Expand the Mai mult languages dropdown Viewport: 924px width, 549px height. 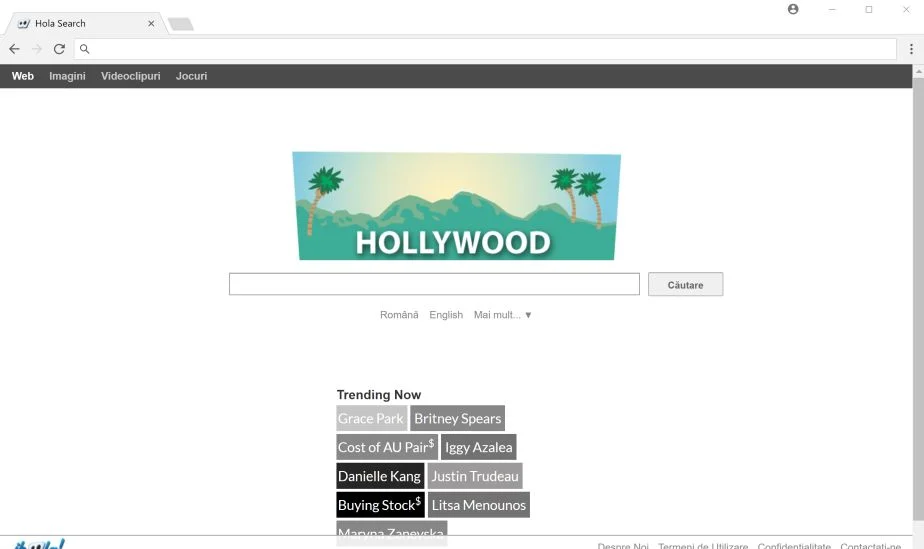(503, 315)
